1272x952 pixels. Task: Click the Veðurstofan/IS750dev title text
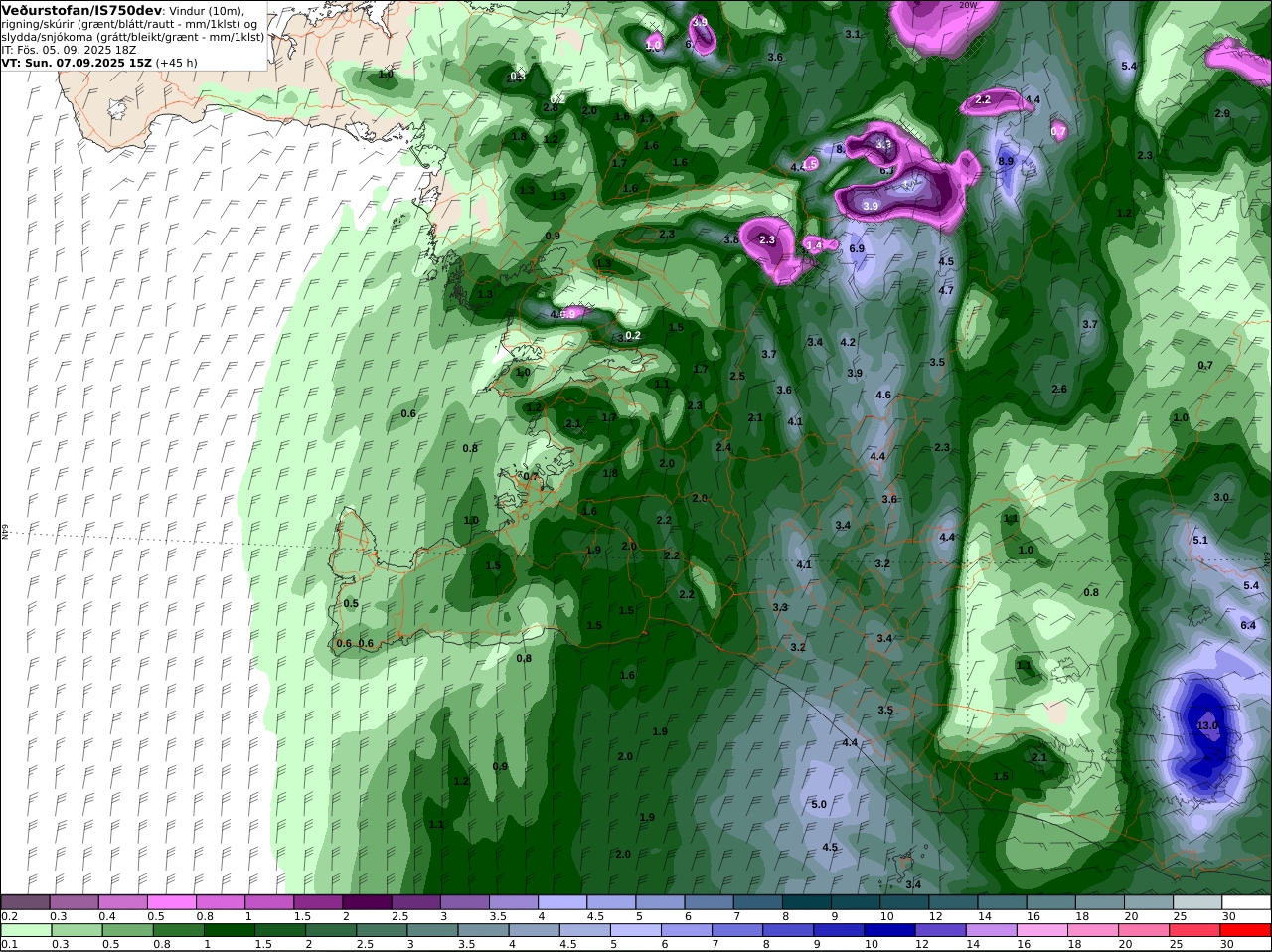tap(81, 10)
